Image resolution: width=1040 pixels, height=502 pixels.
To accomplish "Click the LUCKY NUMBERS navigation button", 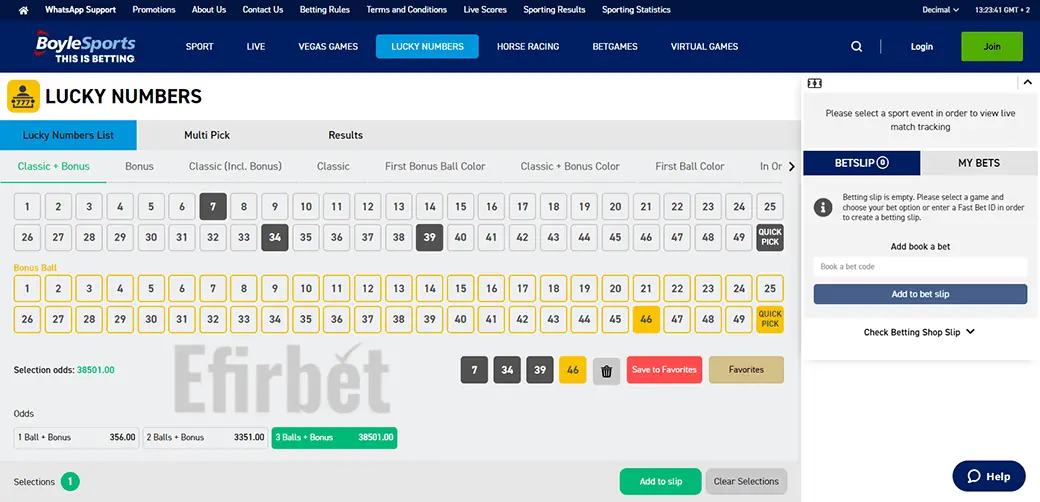I will [427, 46].
